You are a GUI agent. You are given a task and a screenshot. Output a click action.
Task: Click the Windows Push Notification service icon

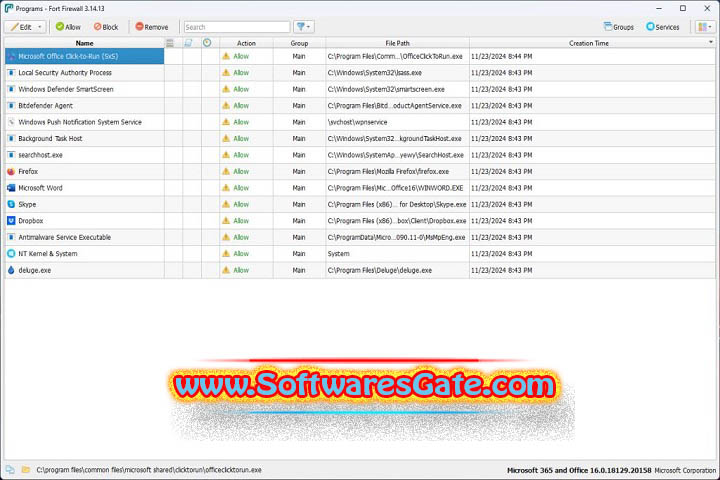point(11,122)
